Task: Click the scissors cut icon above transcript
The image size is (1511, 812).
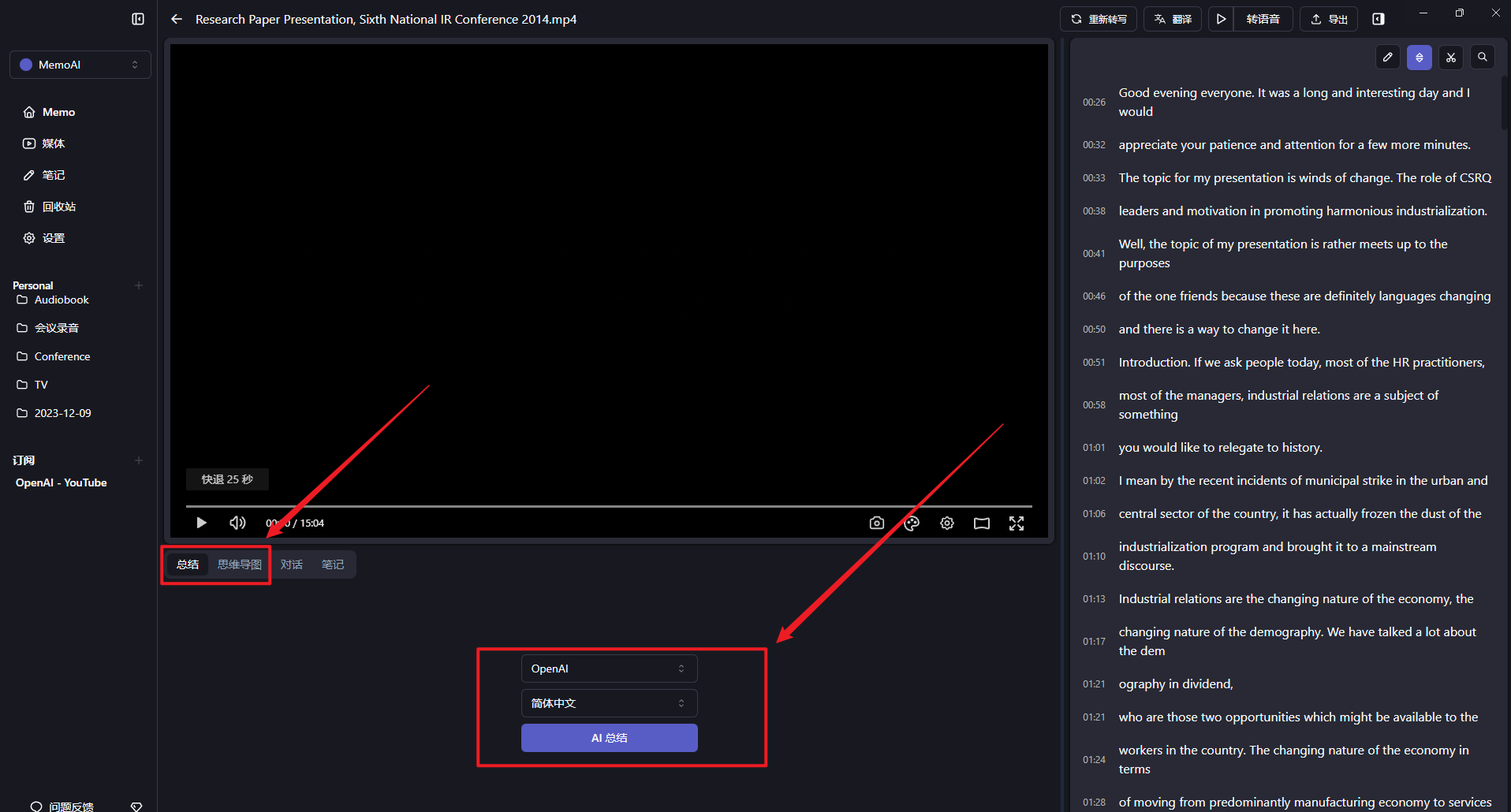Action: [1451, 58]
